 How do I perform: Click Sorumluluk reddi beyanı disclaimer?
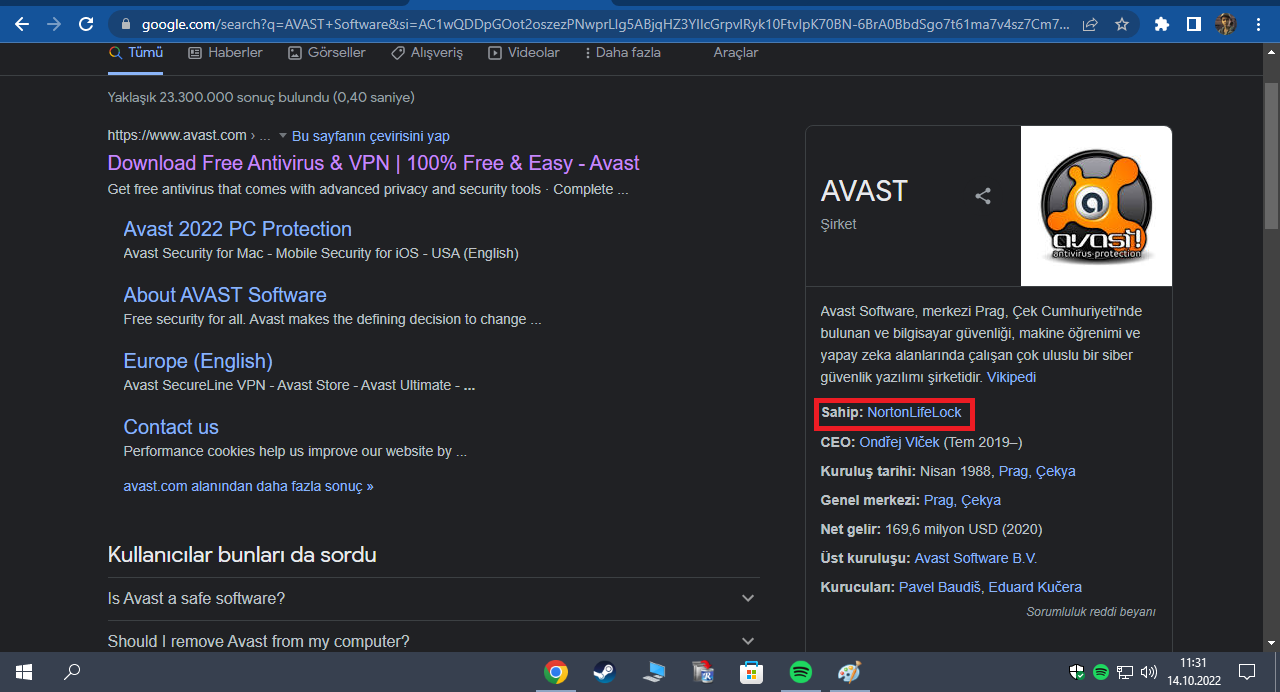[x=1091, y=611]
